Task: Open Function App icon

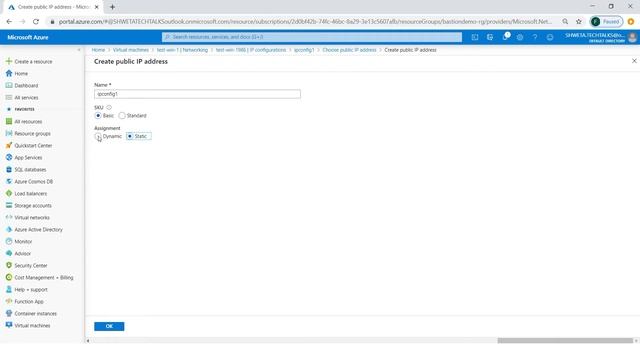Action: 9,301
